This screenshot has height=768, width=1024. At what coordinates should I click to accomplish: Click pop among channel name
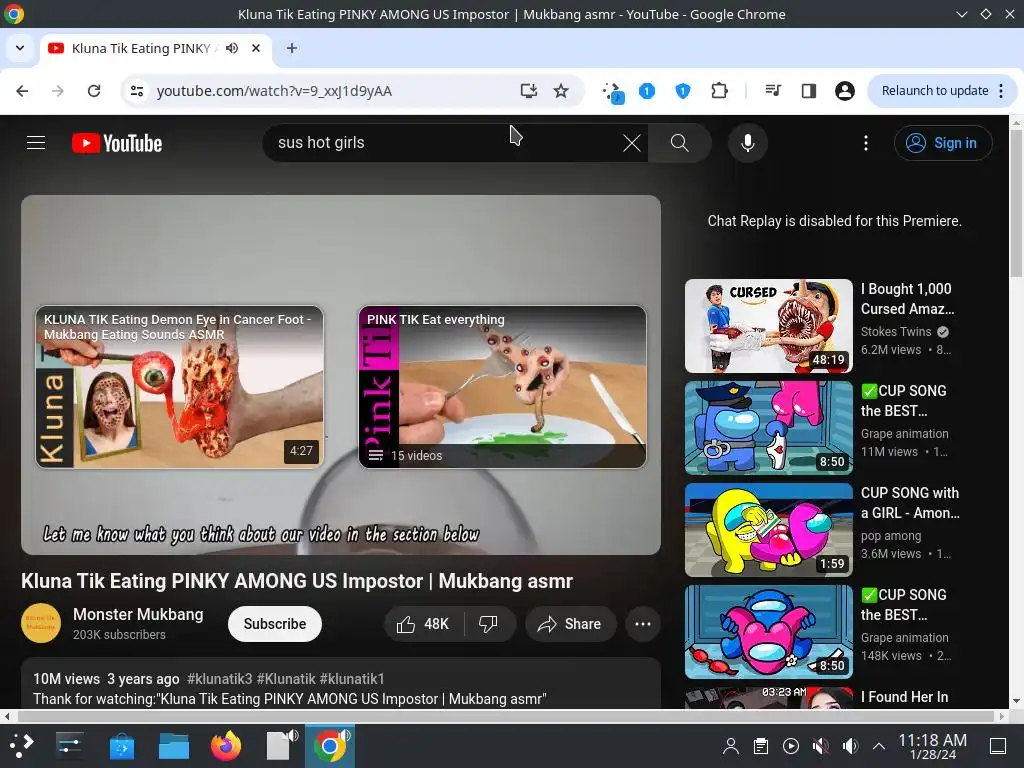pyautogui.click(x=891, y=536)
